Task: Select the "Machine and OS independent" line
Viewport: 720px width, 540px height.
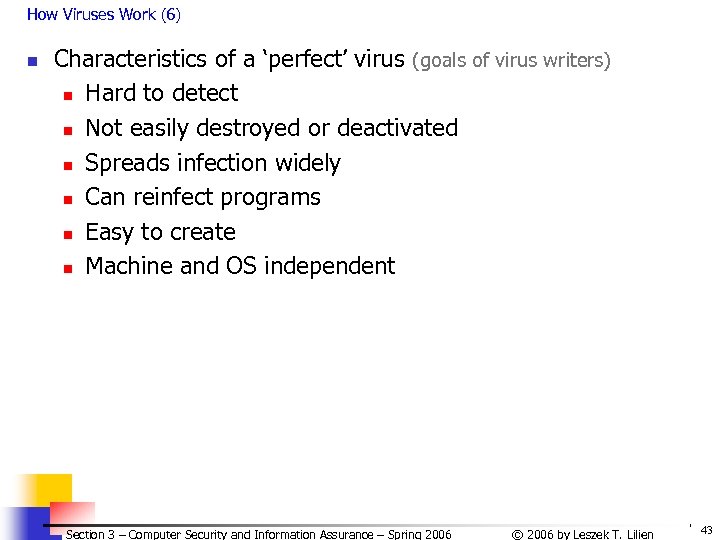Action: click(240, 266)
